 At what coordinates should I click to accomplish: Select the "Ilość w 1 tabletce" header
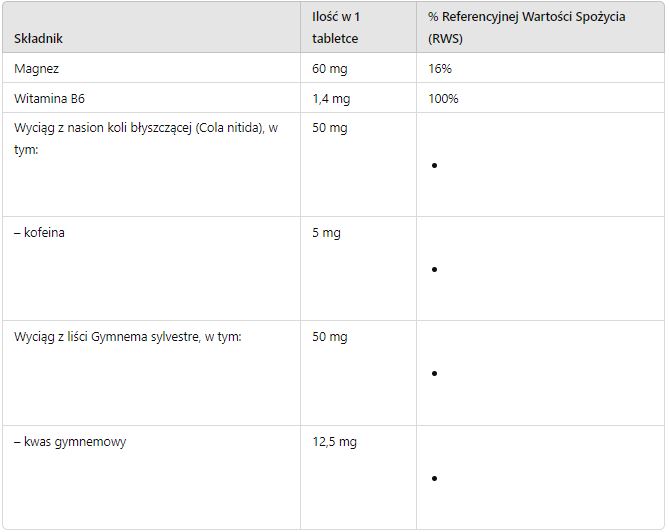(x=335, y=28)
